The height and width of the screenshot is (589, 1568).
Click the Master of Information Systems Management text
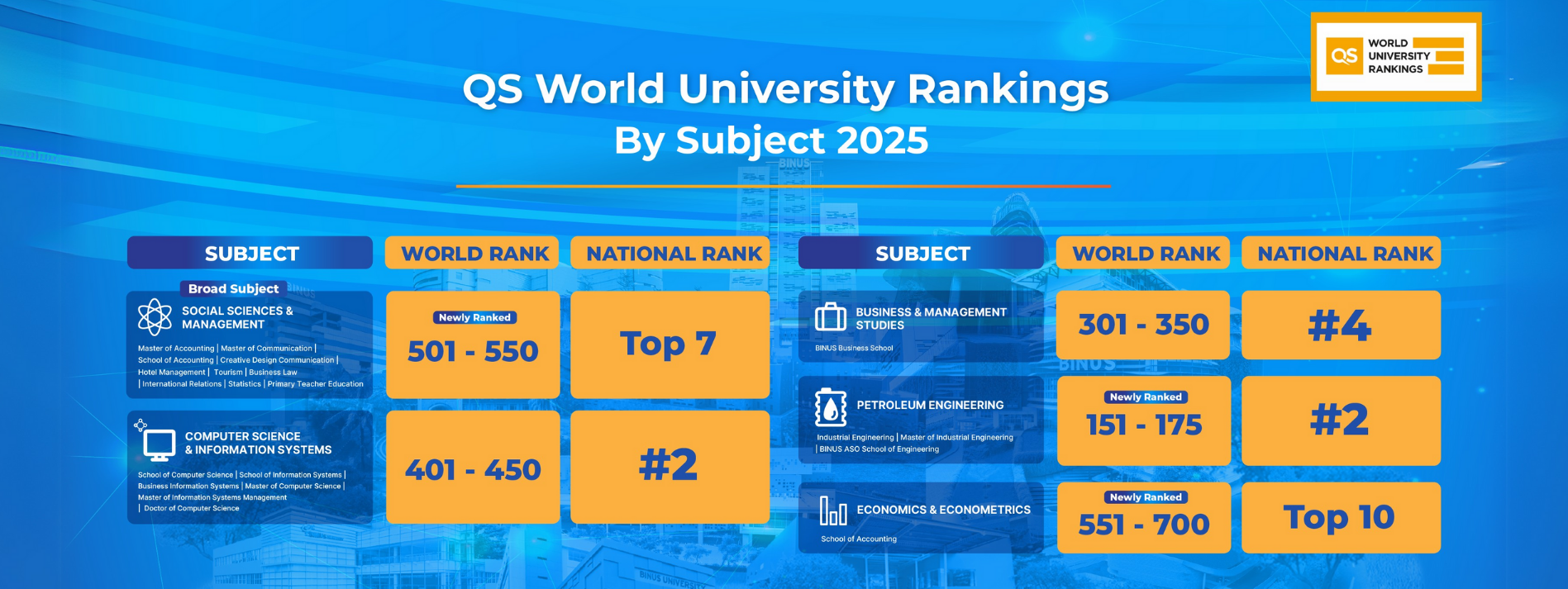point(212,497)
